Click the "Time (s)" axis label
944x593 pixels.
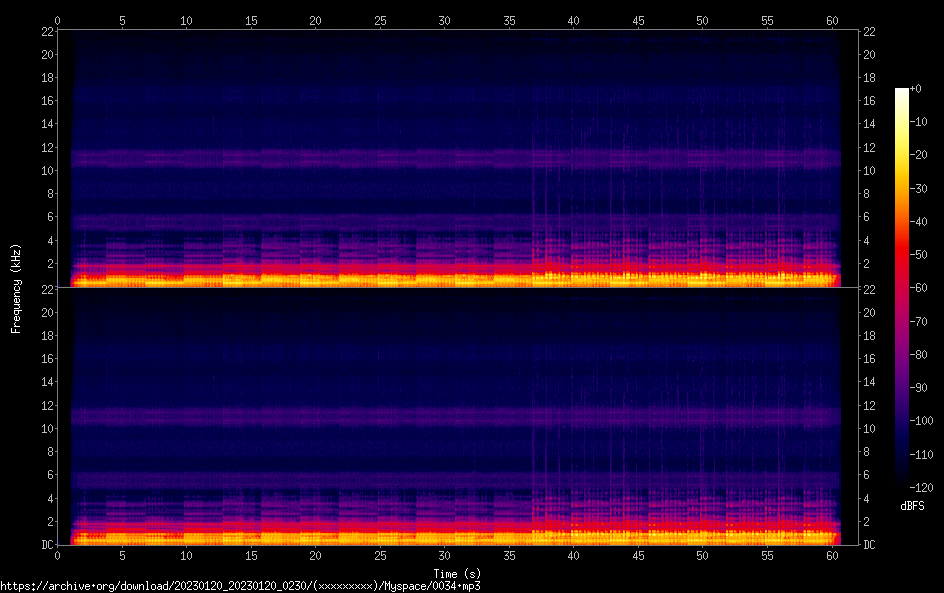(x=458, y=573)
